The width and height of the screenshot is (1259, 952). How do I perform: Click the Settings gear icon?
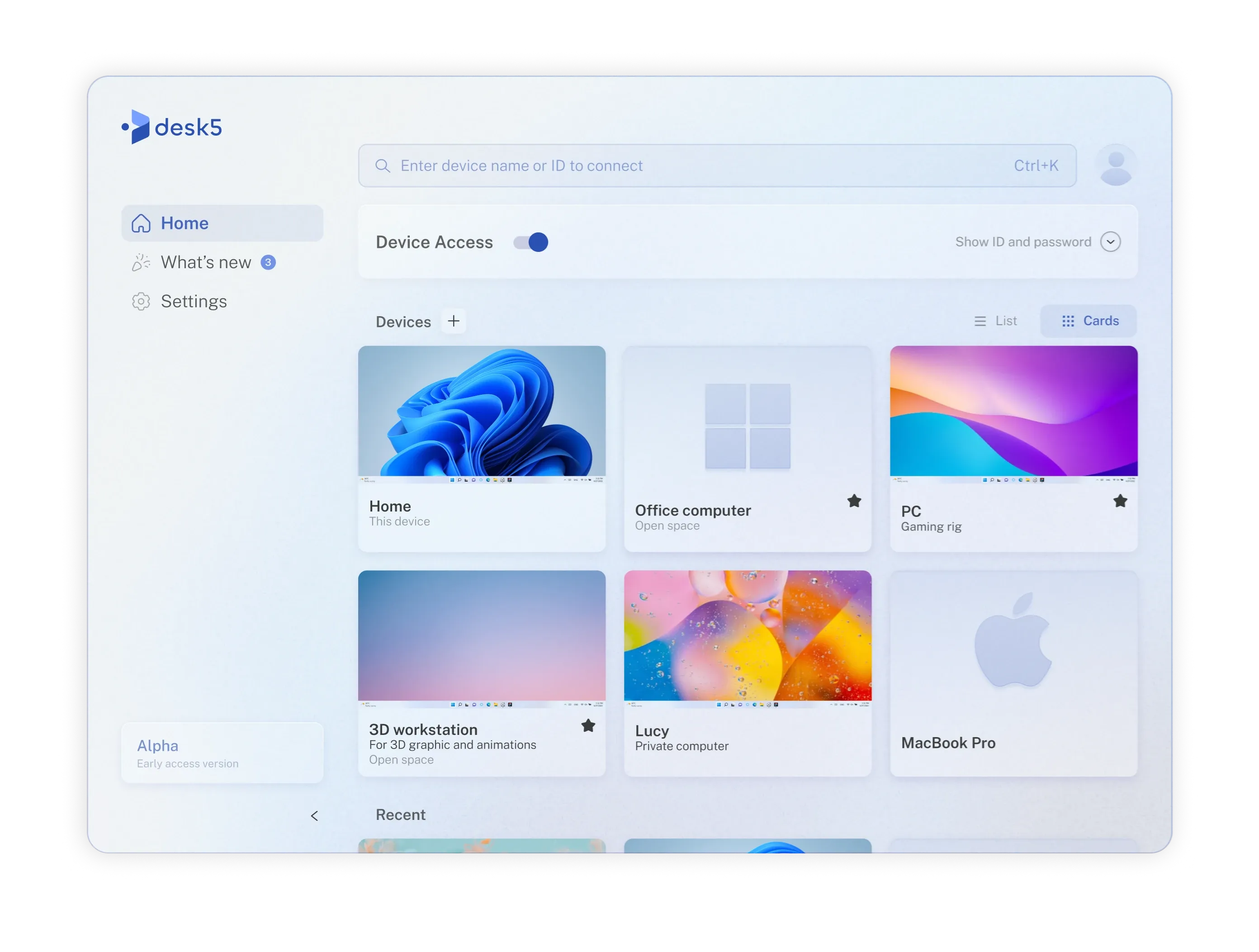141,301
